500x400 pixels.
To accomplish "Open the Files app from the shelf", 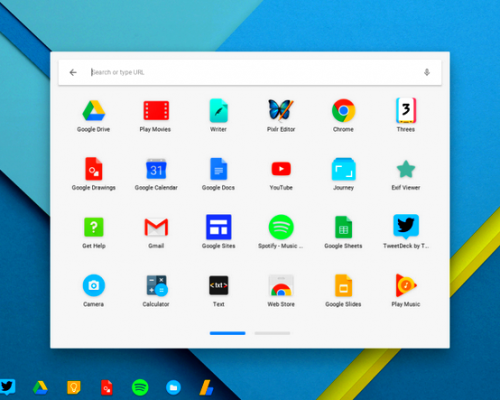I will pyautogui.click(x=173, y=387).
